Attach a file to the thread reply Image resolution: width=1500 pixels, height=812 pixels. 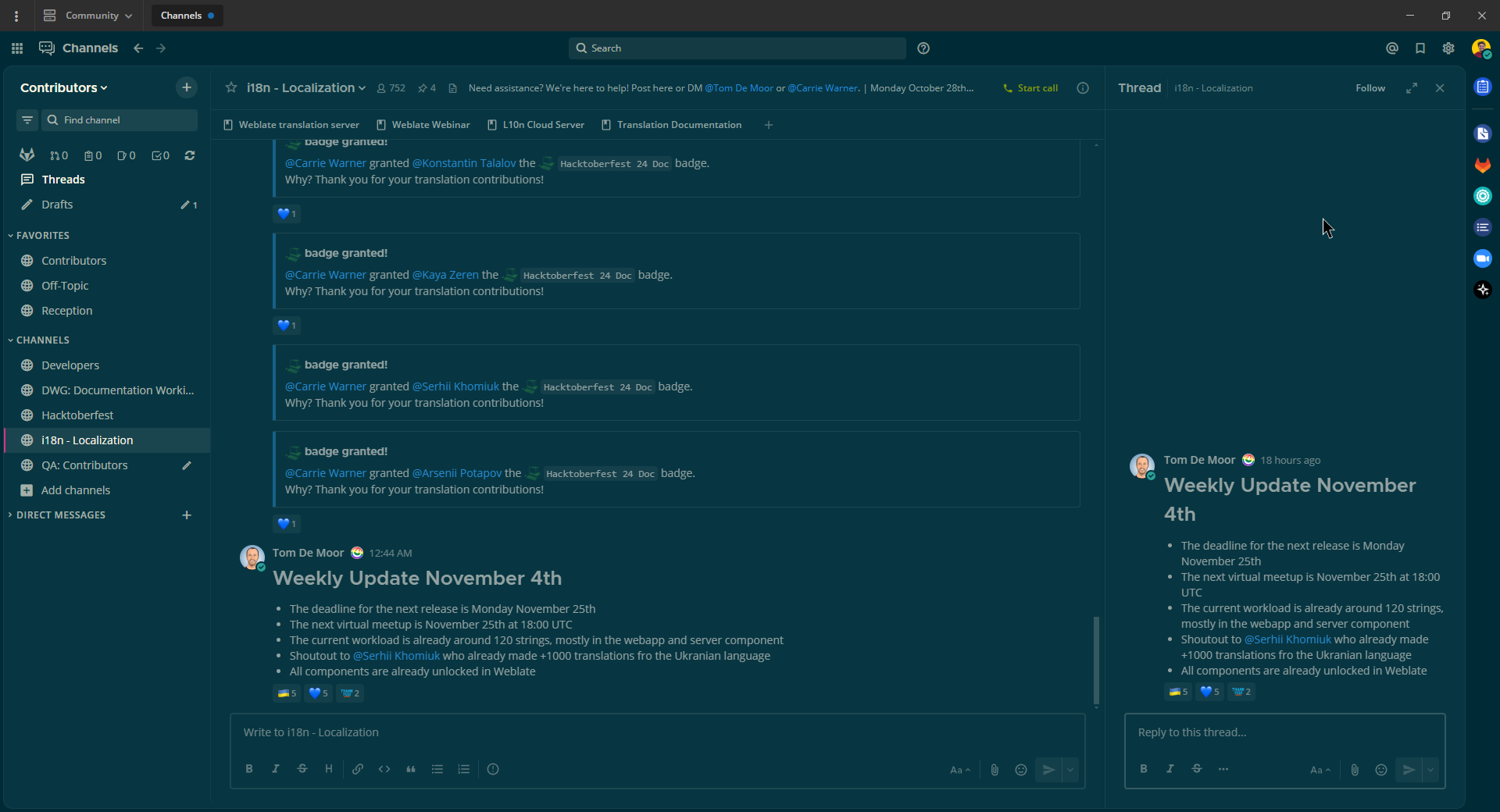(1355, 771)
